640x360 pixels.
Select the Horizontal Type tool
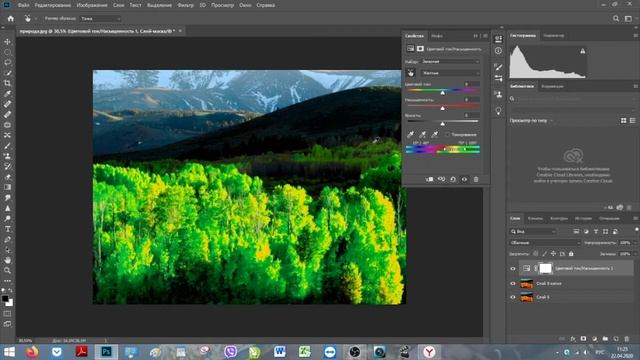click(x=7, y=229)
